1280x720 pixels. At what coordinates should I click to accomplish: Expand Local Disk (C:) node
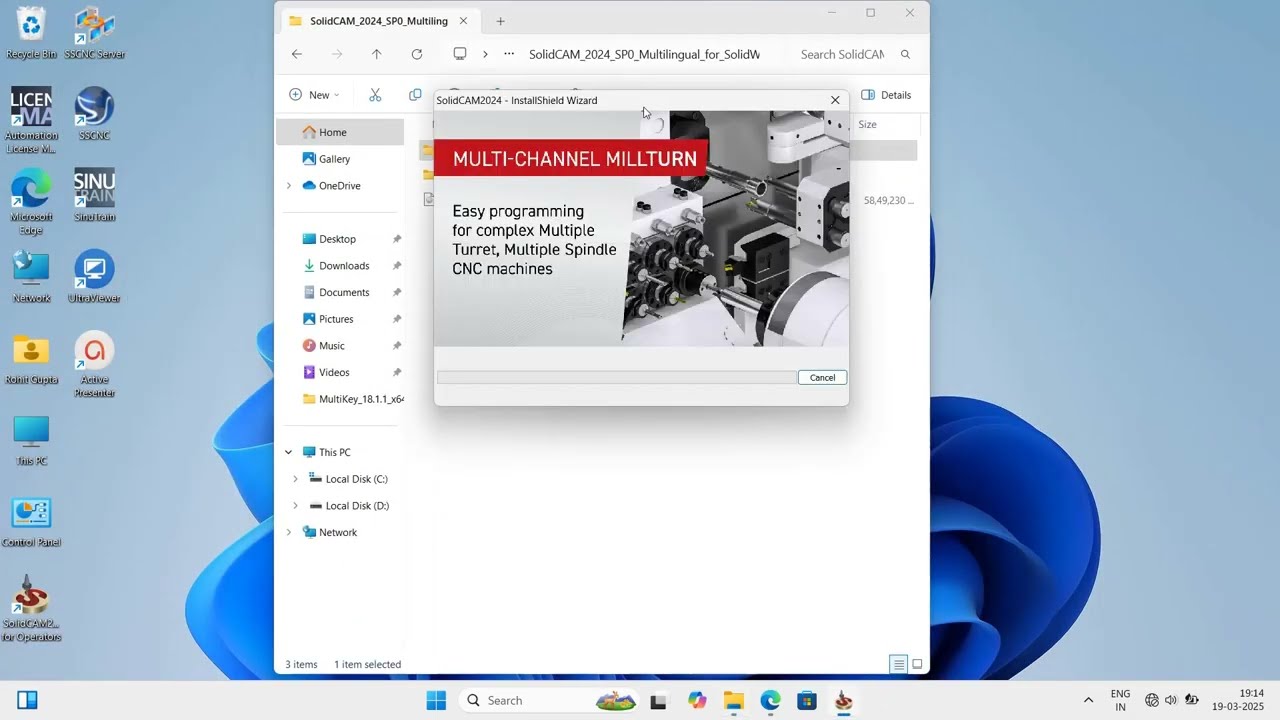295,479
